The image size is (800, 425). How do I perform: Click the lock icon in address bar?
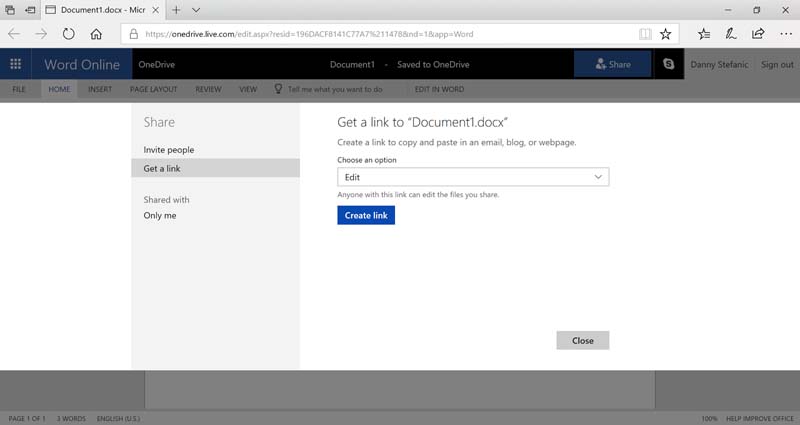click(134, 34)
